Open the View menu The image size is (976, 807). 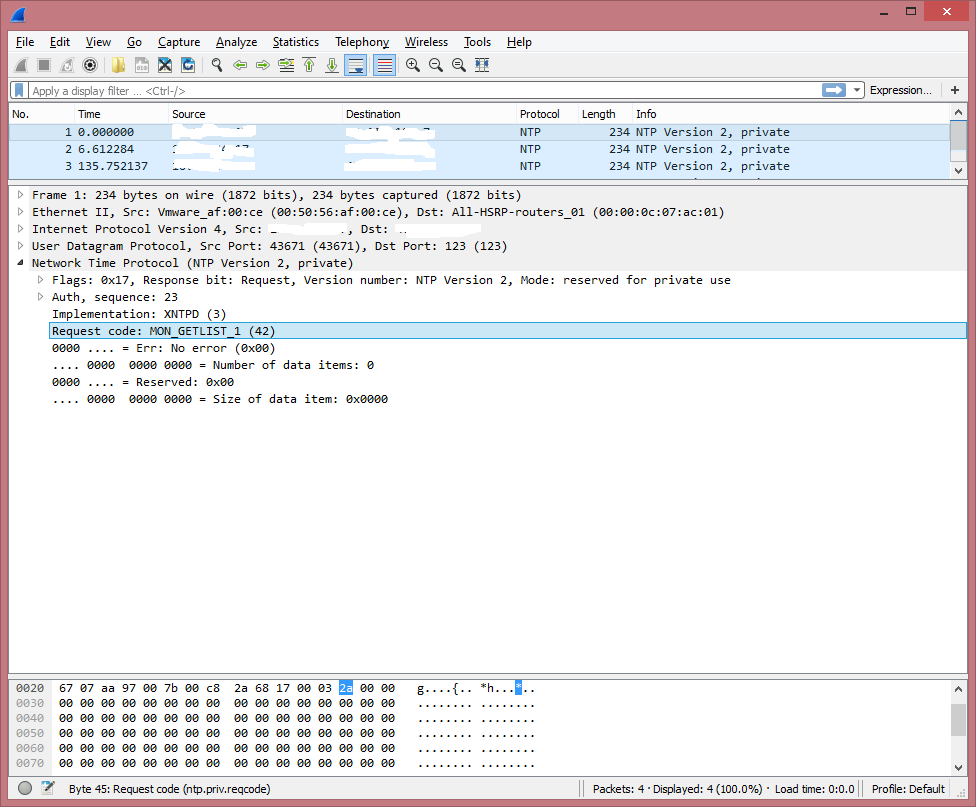click(x=98, y=42)
